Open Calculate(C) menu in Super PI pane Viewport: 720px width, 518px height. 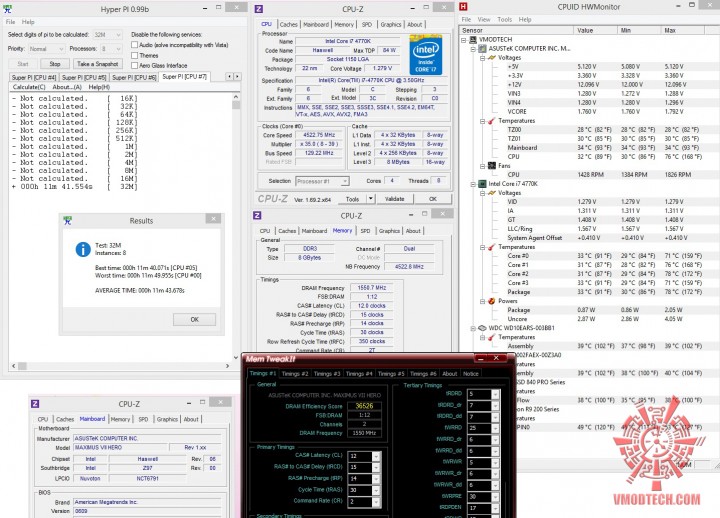pos(29,87)
